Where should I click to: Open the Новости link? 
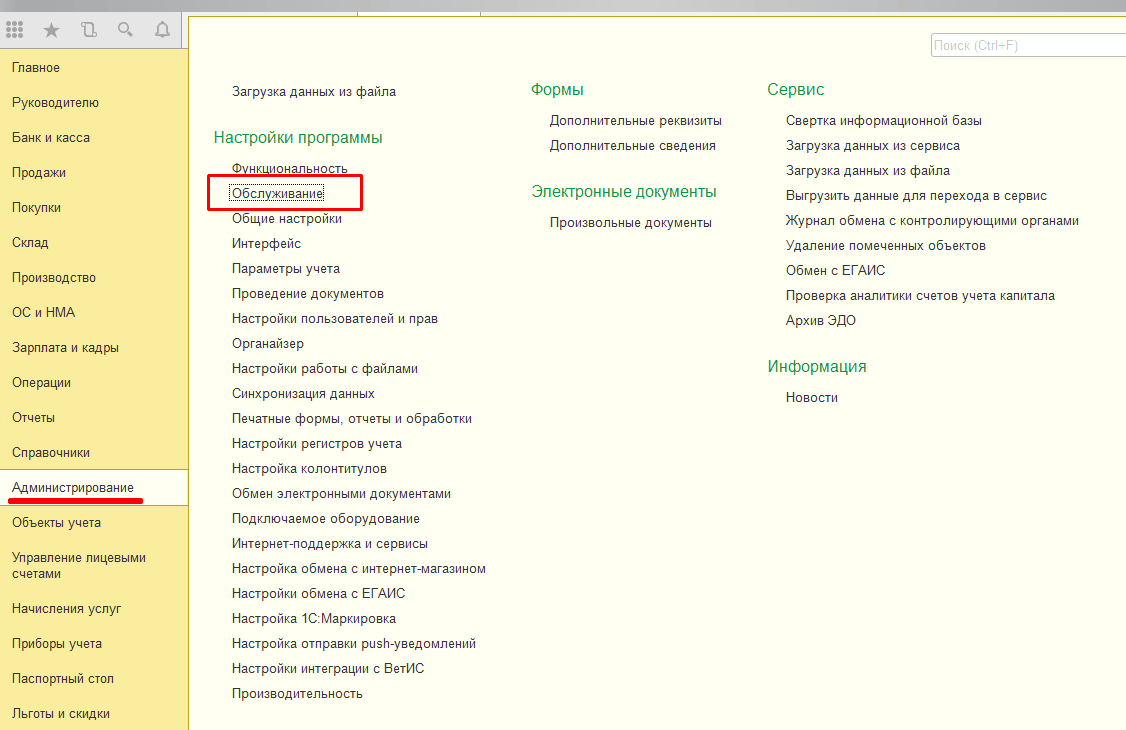pos(811,398)
